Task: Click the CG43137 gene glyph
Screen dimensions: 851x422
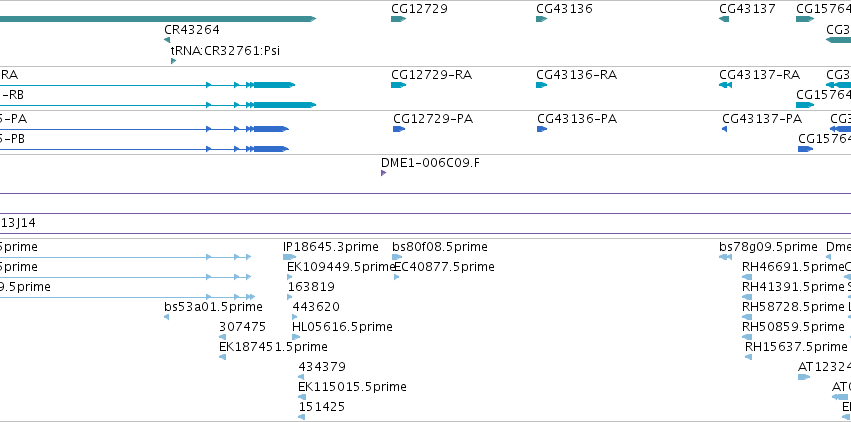Action: (x=724, y=19)
